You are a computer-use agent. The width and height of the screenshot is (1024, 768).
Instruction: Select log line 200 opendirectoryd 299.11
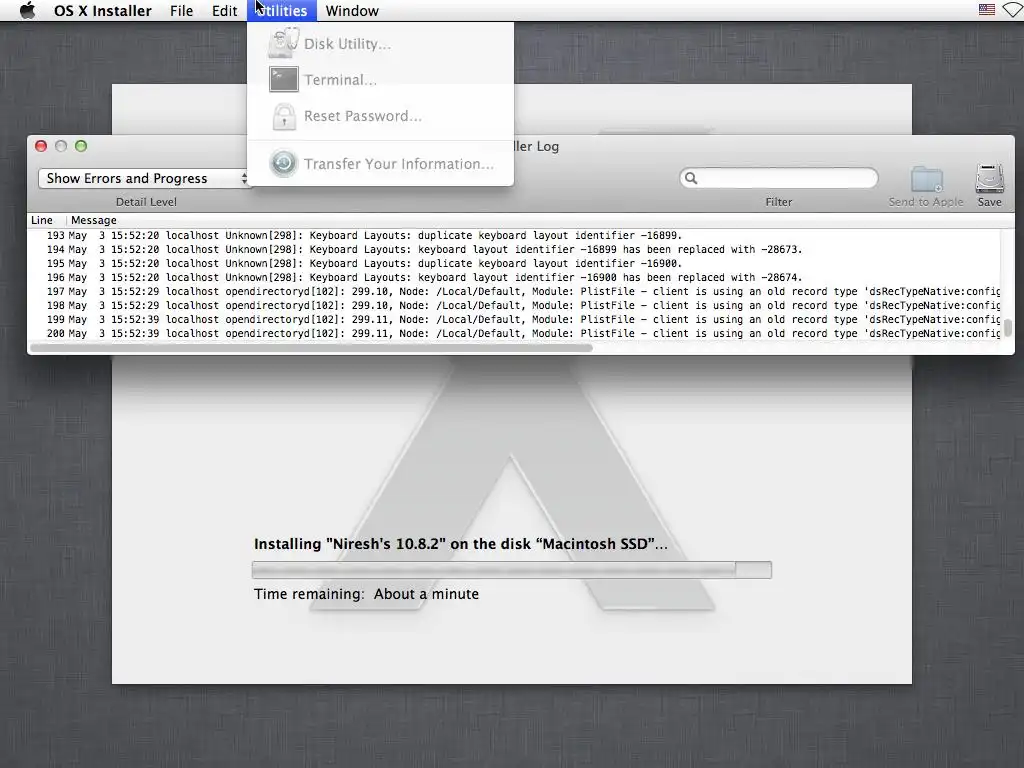click(x=514, y=334)
